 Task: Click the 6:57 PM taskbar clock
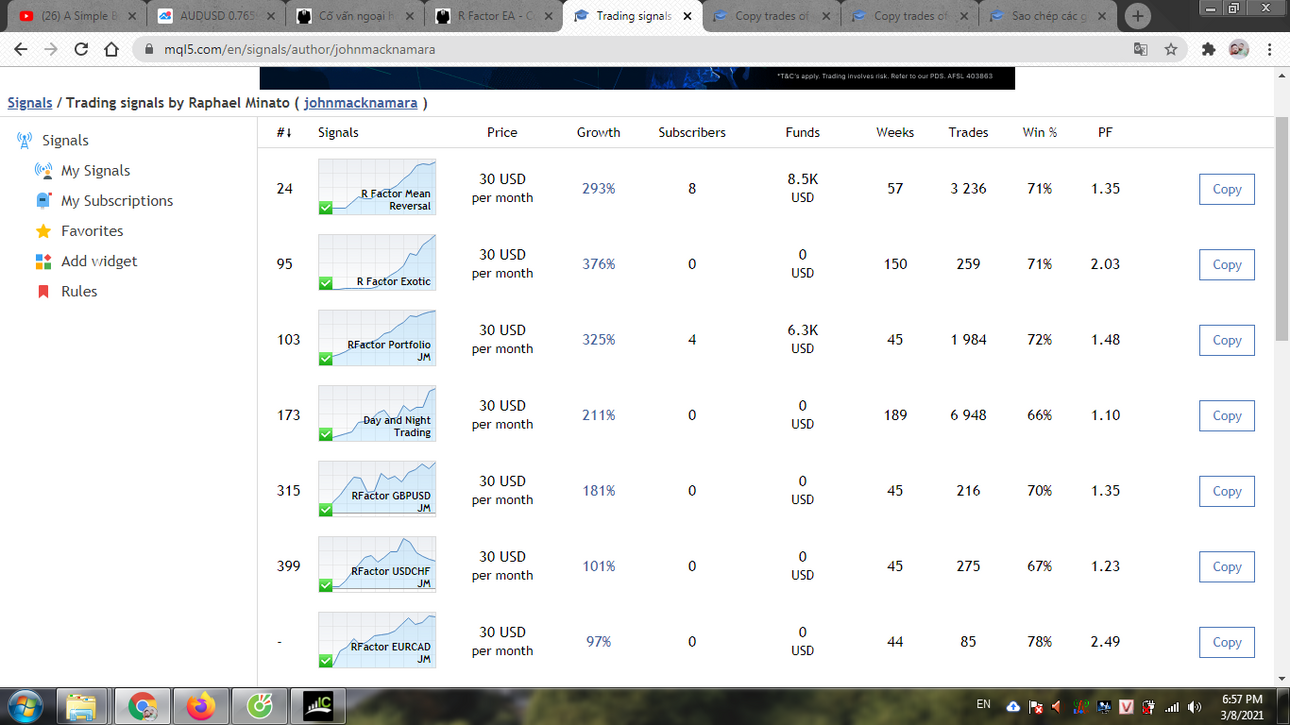[1242, 699]
